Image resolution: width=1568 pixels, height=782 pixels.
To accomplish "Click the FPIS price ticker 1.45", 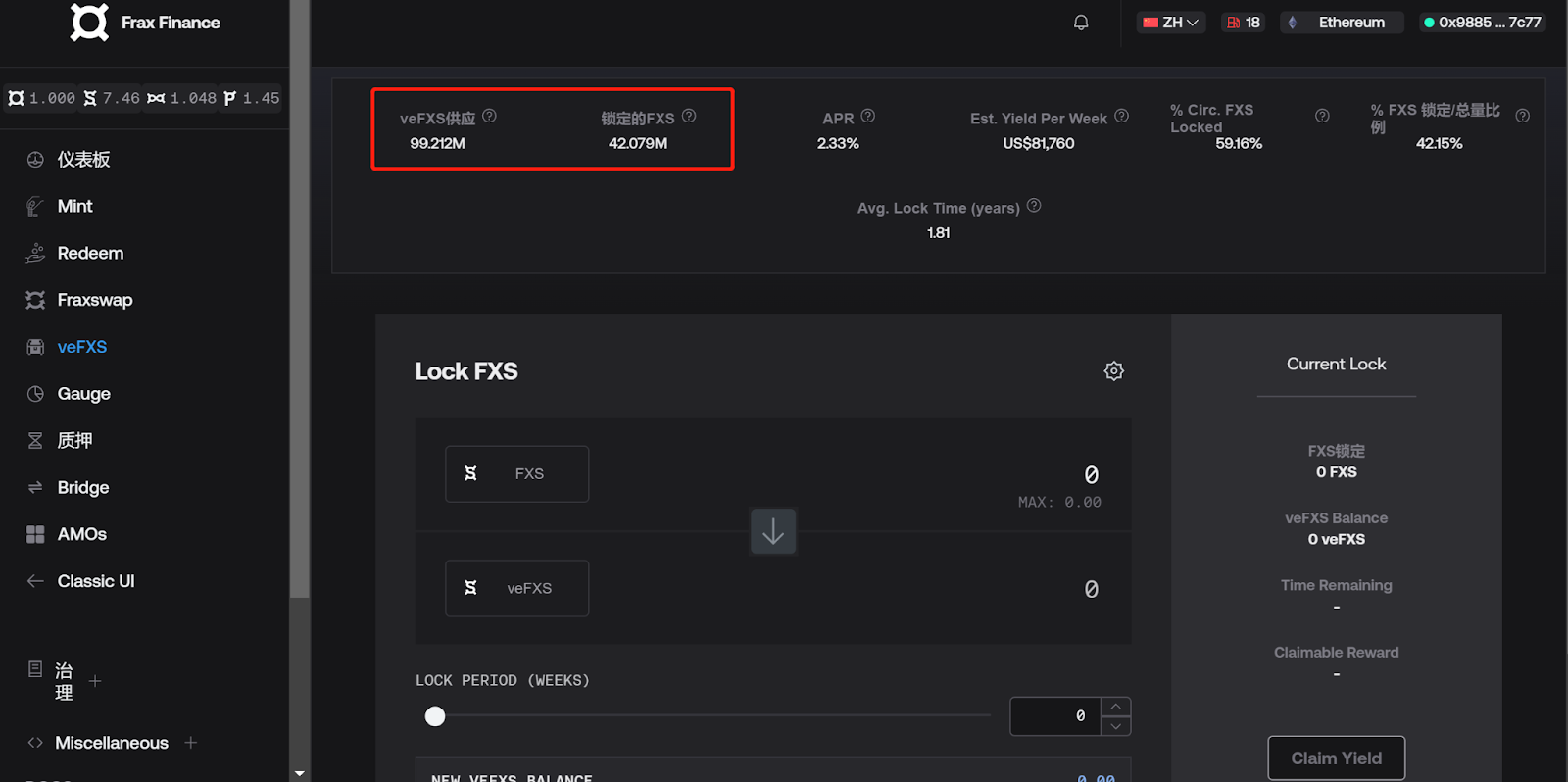I will click(252, 98).
